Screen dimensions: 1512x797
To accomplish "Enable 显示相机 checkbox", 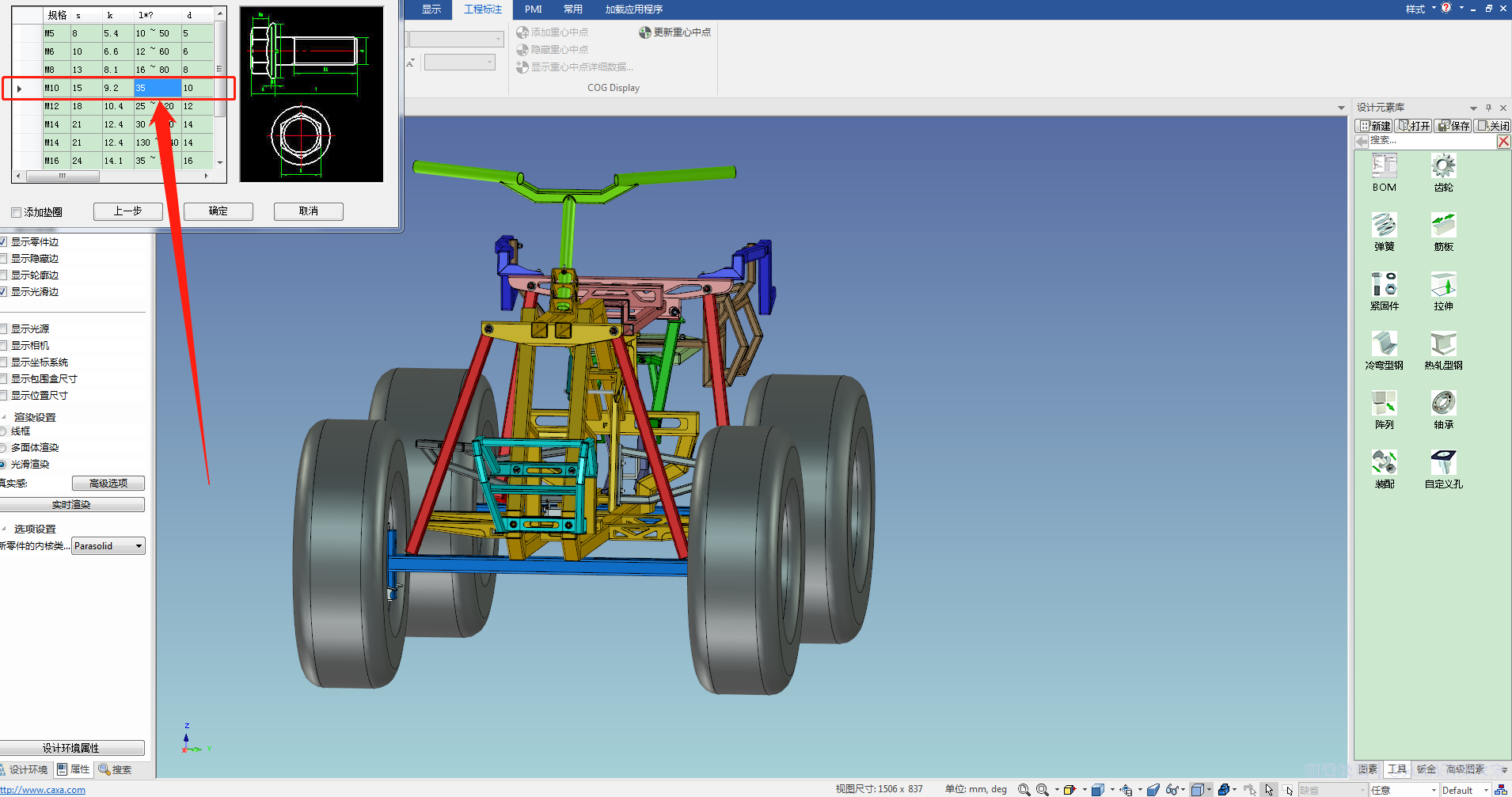I will [3, 345].
